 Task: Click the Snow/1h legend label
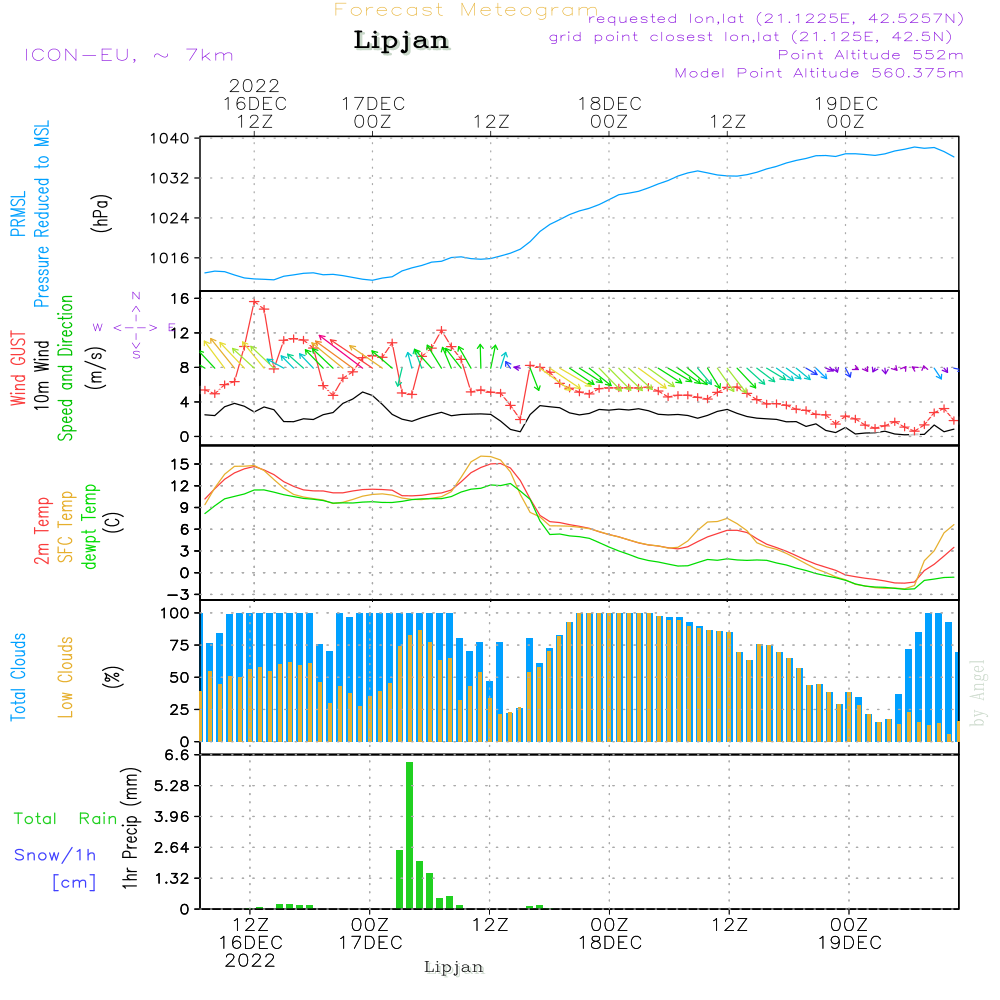click(55, 855)
